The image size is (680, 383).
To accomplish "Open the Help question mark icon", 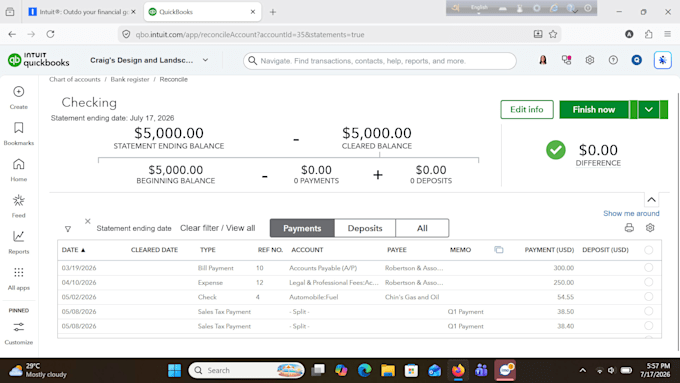I will (x=613, y=60).
